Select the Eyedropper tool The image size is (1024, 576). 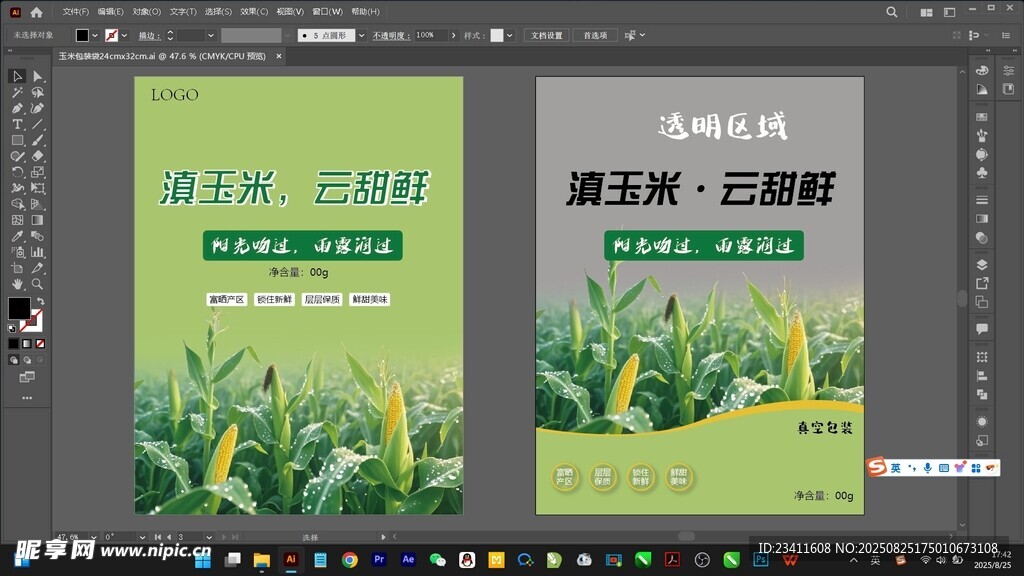17,236
